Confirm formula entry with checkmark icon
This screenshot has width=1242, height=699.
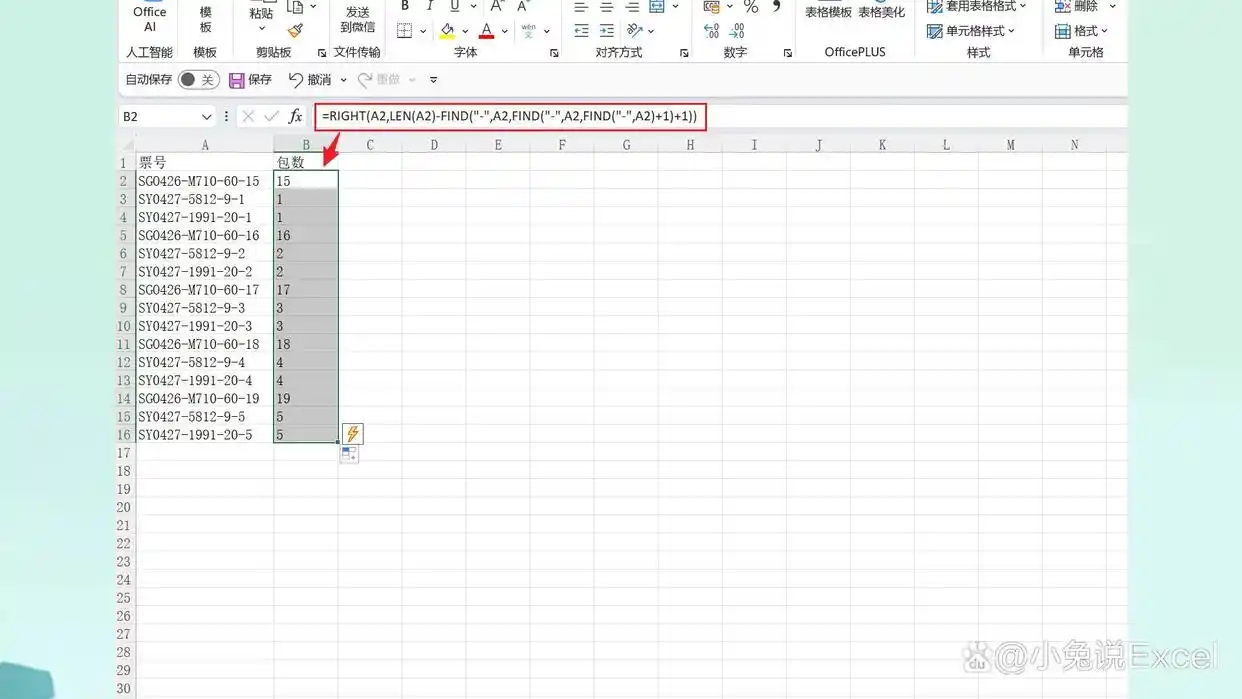(271, 117)
